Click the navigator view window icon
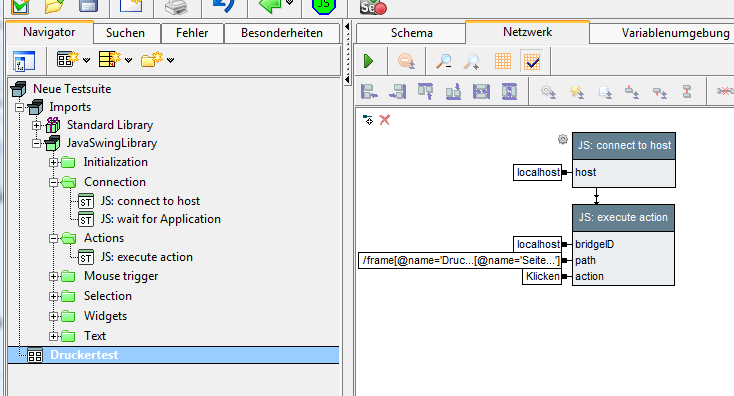 [24, 61]
